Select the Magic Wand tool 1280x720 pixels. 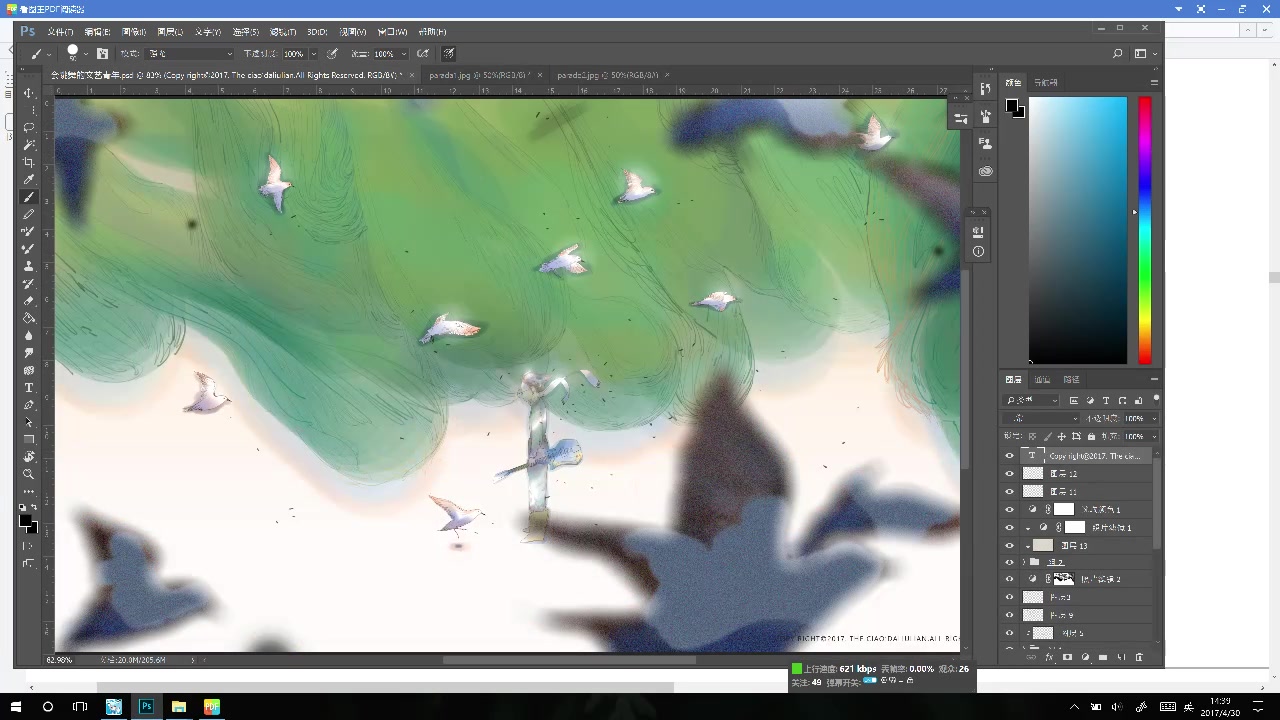[29, 145]
